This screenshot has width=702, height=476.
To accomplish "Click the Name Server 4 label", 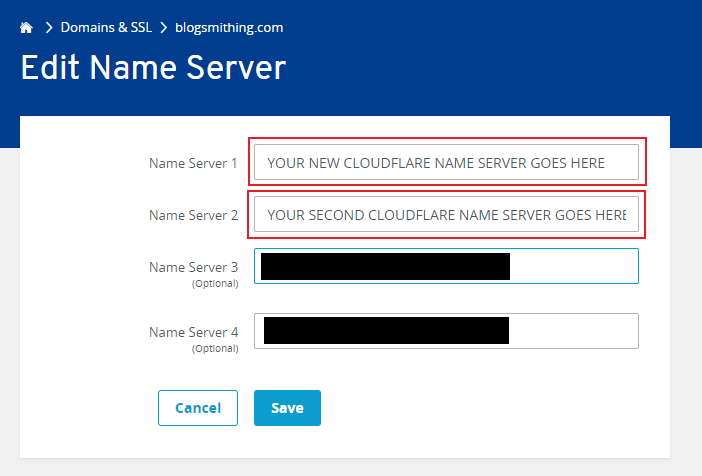I will (x=193, y=332).
